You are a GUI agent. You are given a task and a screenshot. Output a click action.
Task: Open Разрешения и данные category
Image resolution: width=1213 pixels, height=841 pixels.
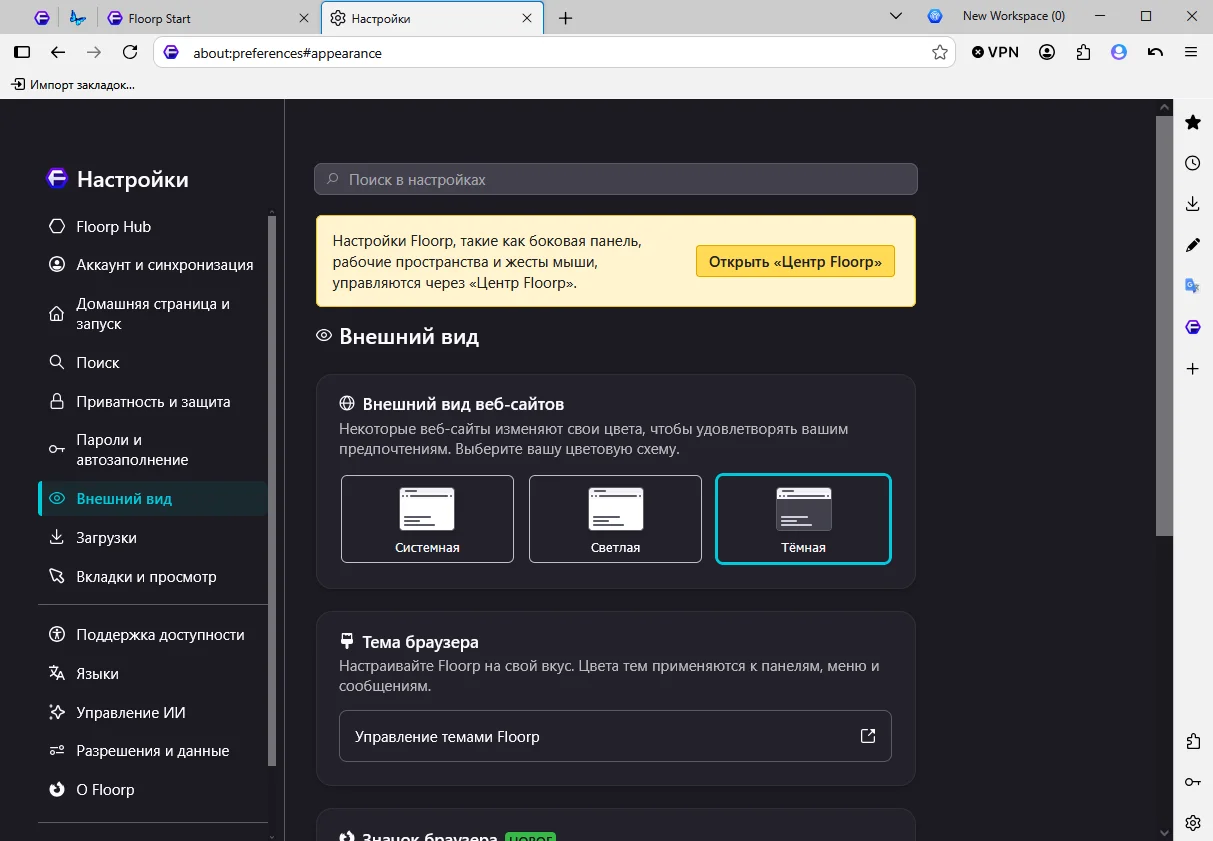pos(152,751)
